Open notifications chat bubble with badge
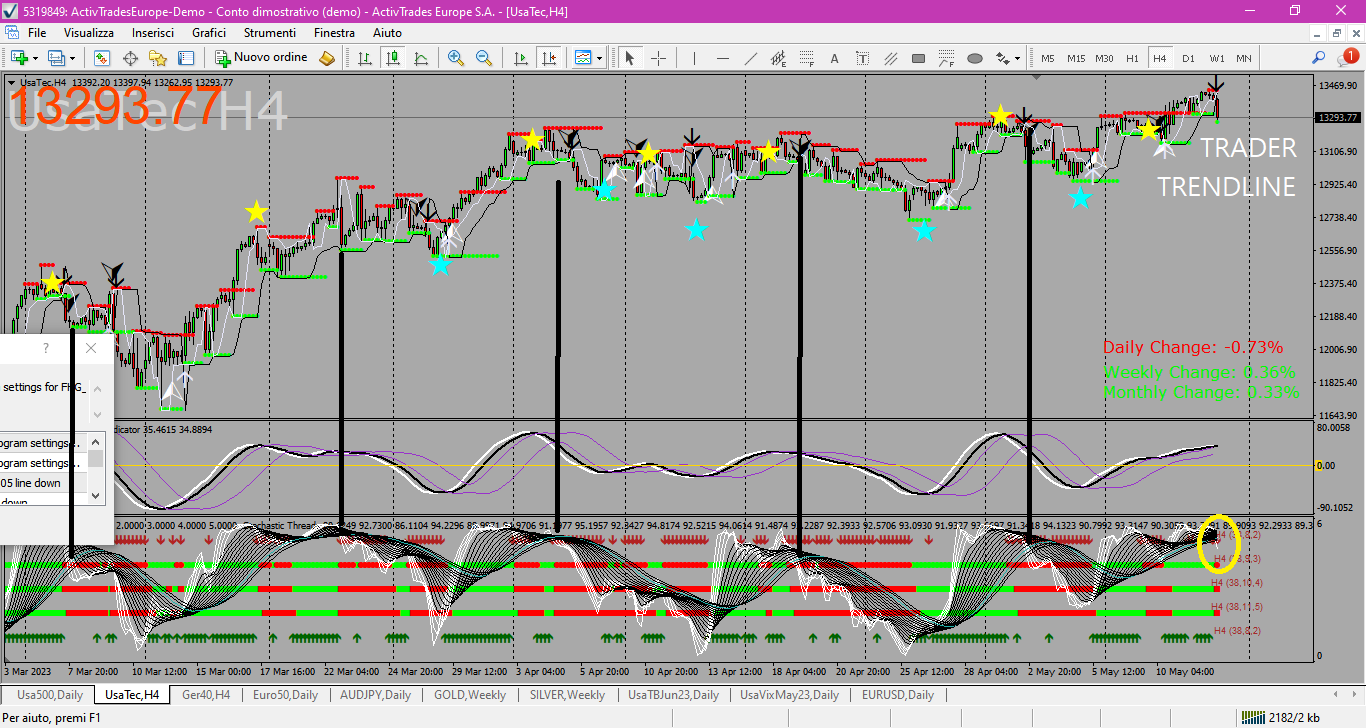Image resolution: width=1366 pixels, height=728 pixels. 1347,58
